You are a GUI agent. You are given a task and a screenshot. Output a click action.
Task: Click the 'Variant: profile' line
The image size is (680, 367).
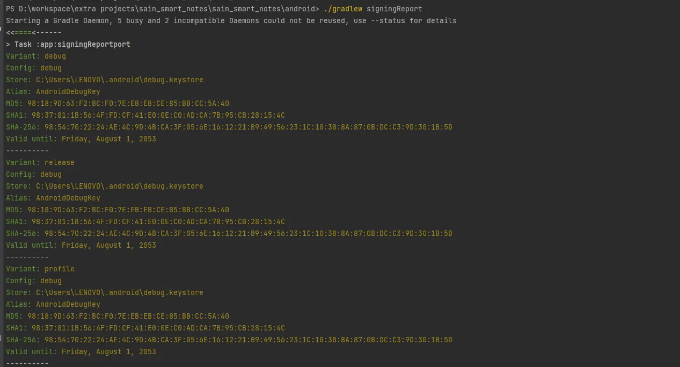40,269
